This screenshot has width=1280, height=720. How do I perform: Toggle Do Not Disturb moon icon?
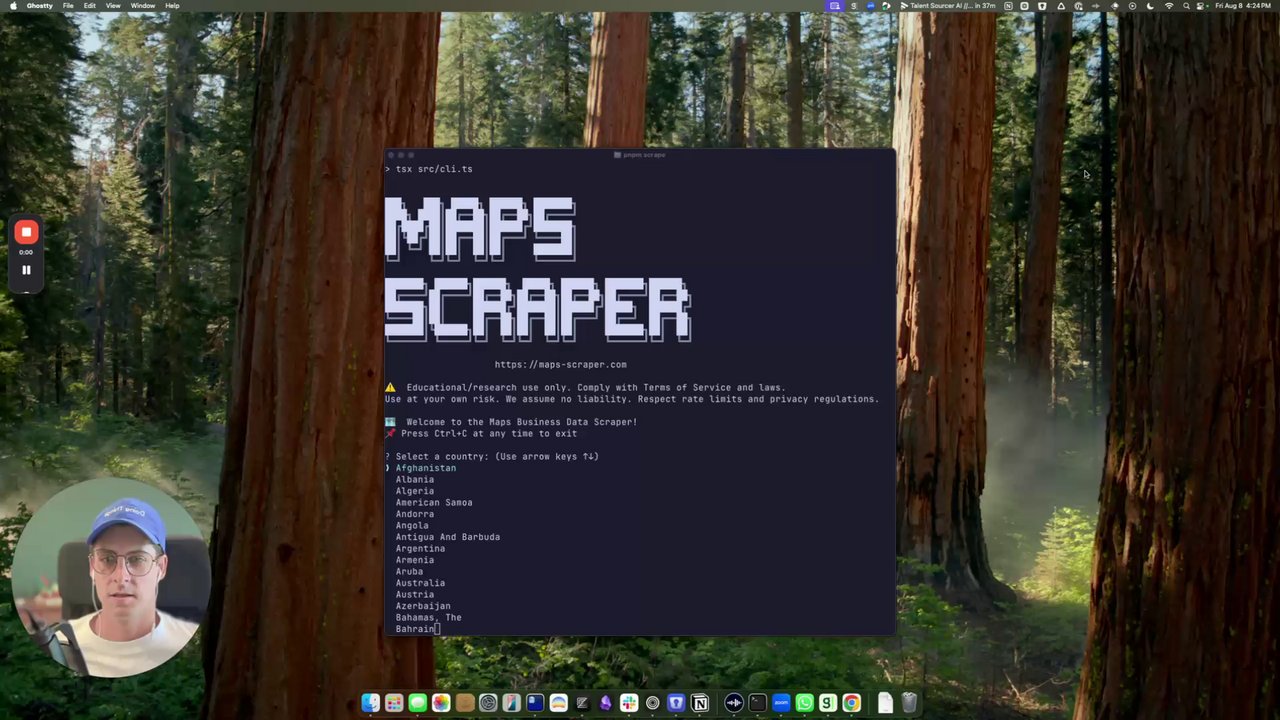click(x=1150, y=6)
